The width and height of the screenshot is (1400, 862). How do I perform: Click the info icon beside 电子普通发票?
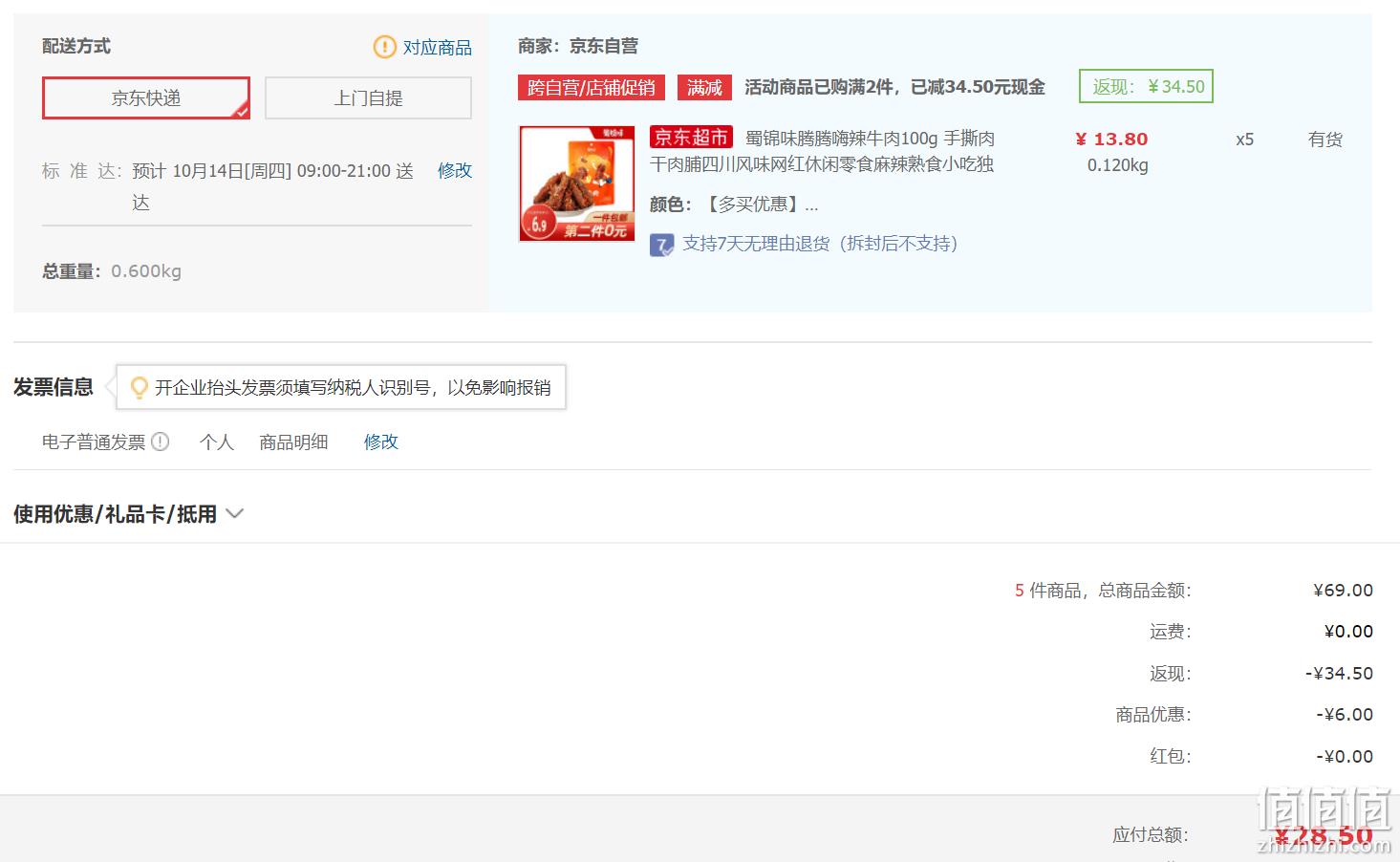pyautogui.click(x=161, y=442)
